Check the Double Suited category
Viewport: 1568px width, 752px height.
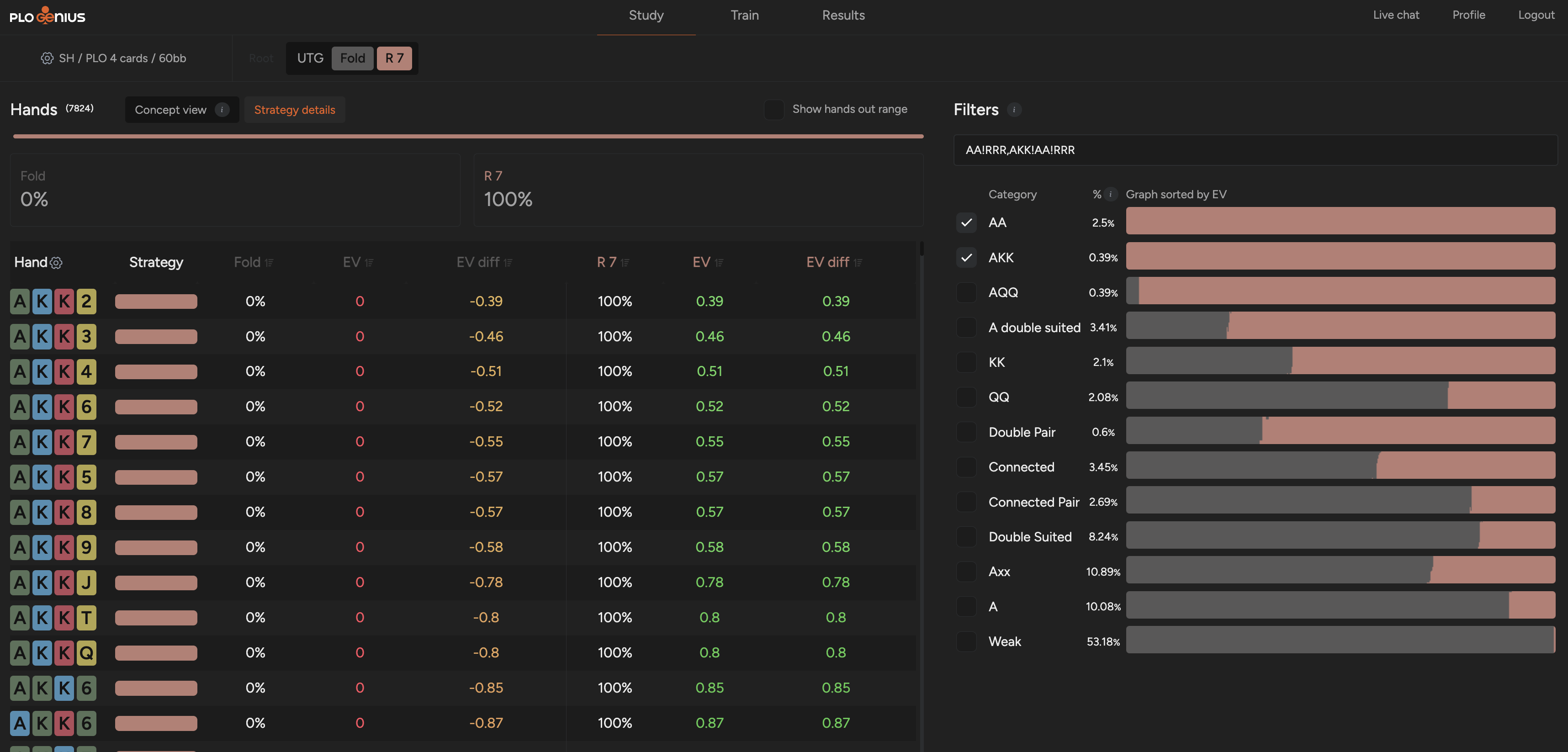tap(966, 536)
